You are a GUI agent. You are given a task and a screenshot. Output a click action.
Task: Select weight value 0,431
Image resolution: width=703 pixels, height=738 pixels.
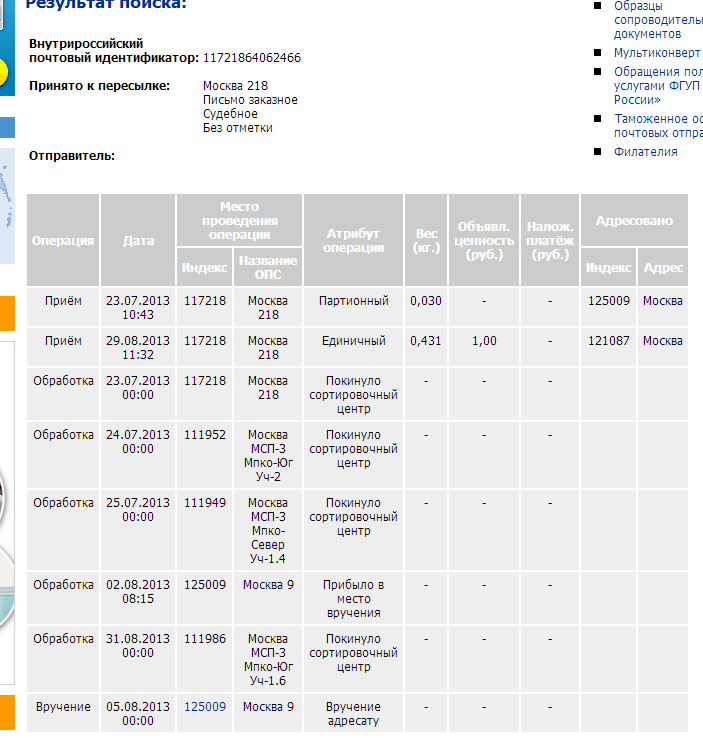[x=426, y=341]
